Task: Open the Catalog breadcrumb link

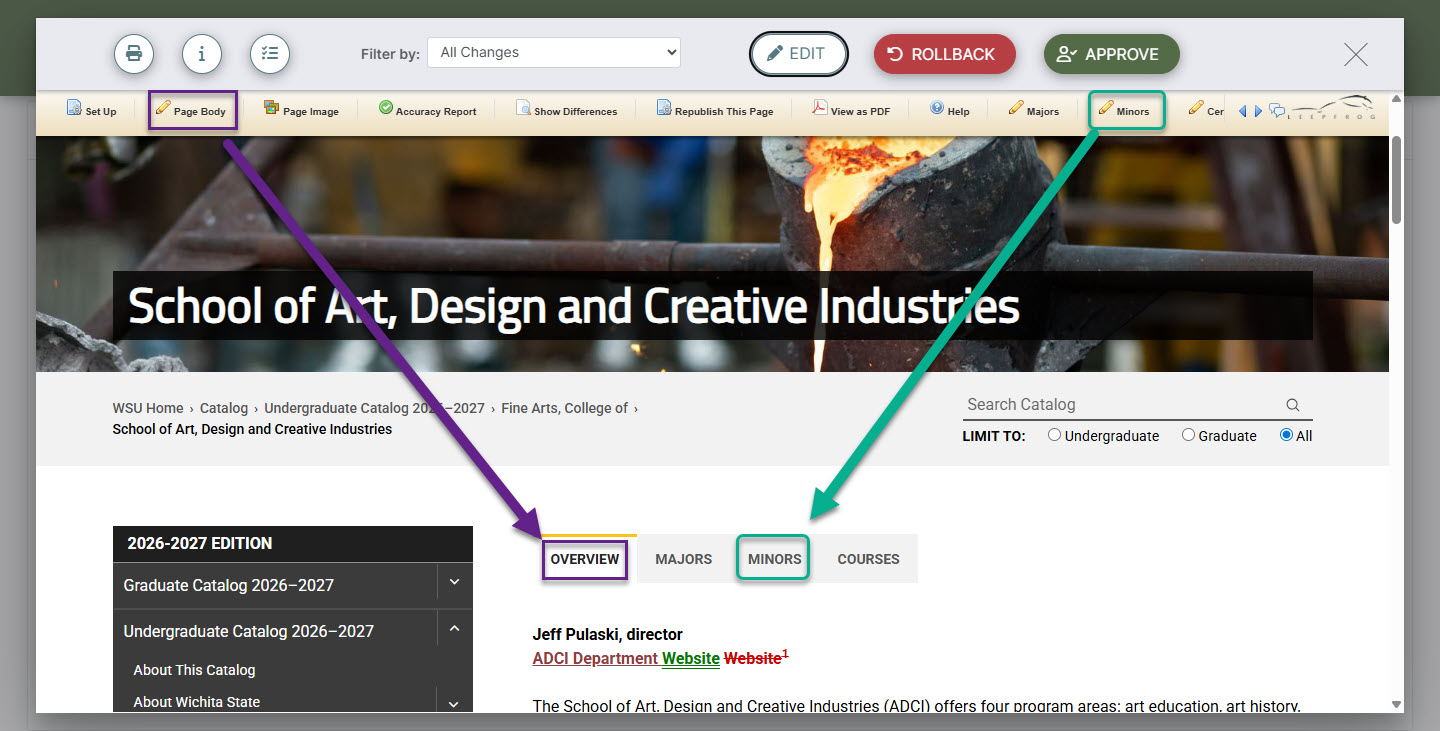Action: point(224,408)
